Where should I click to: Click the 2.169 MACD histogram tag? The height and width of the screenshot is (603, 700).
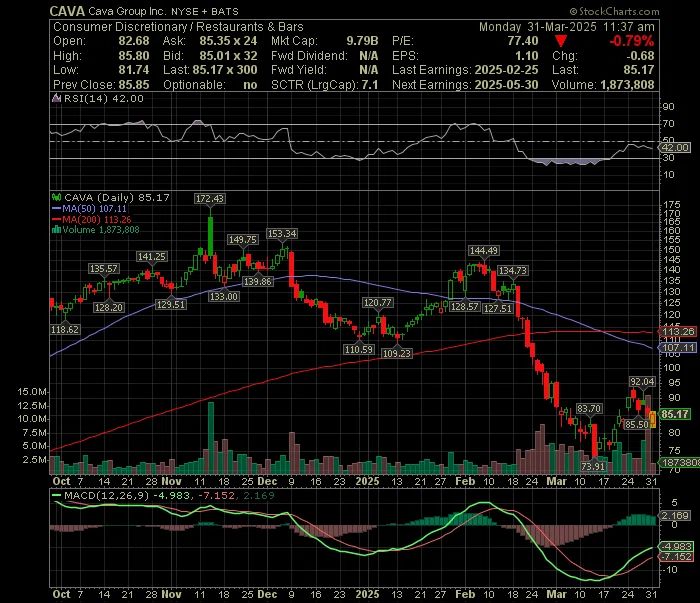point(675,516)
